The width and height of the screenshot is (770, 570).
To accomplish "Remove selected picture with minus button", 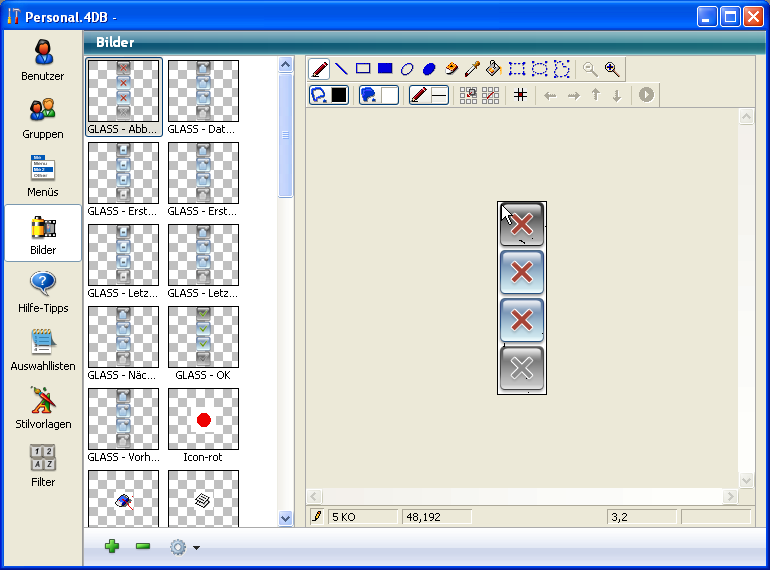I will tap(143, 547).
